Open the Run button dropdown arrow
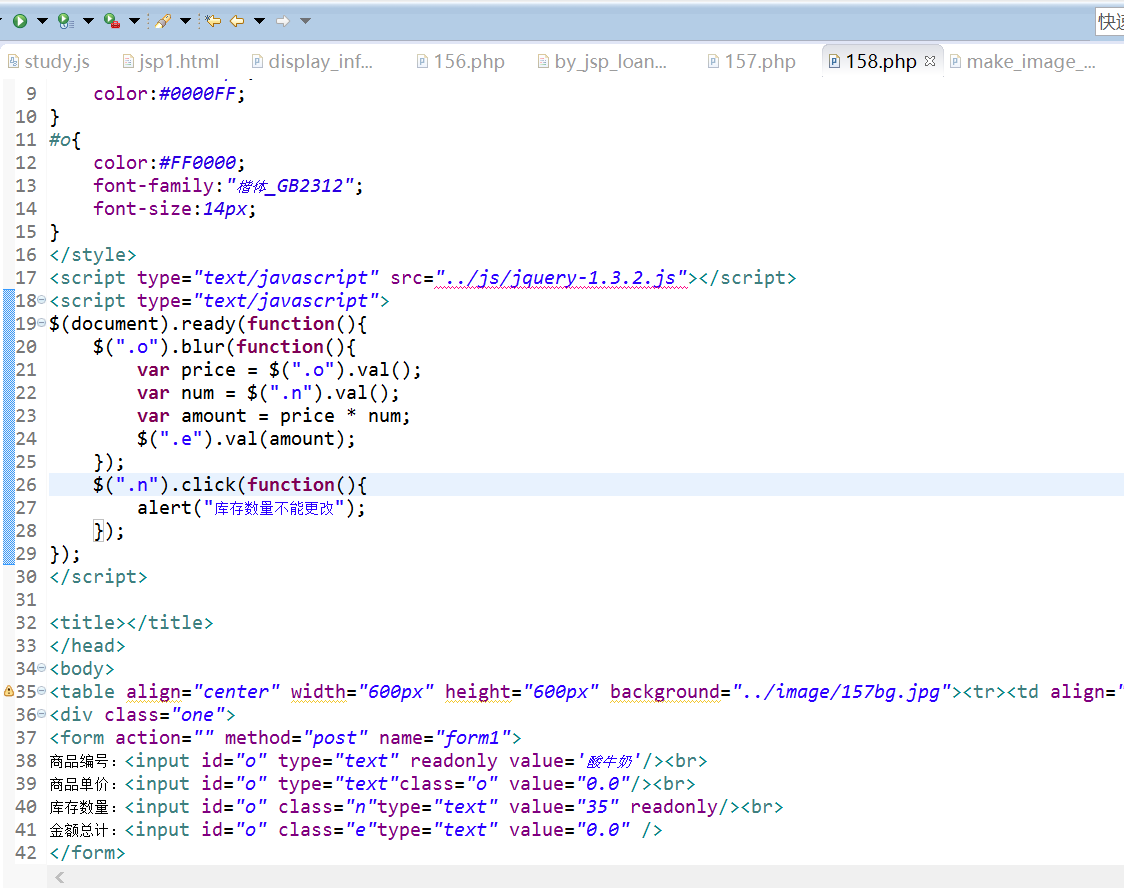 pos(42,21)
